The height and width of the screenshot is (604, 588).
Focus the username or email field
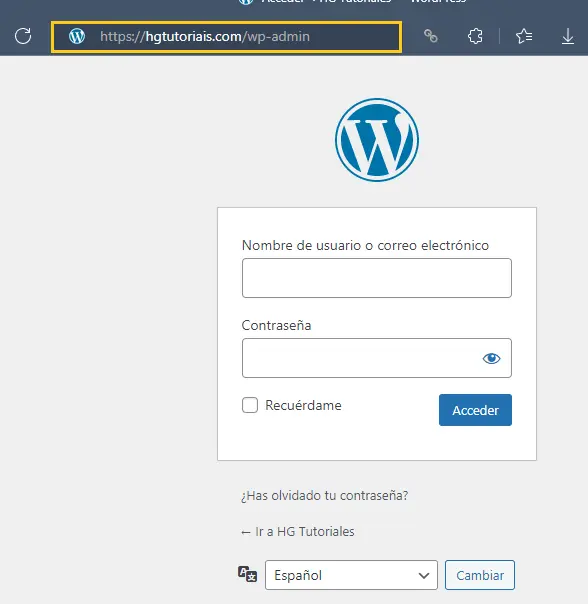click(x=377, y=278)
